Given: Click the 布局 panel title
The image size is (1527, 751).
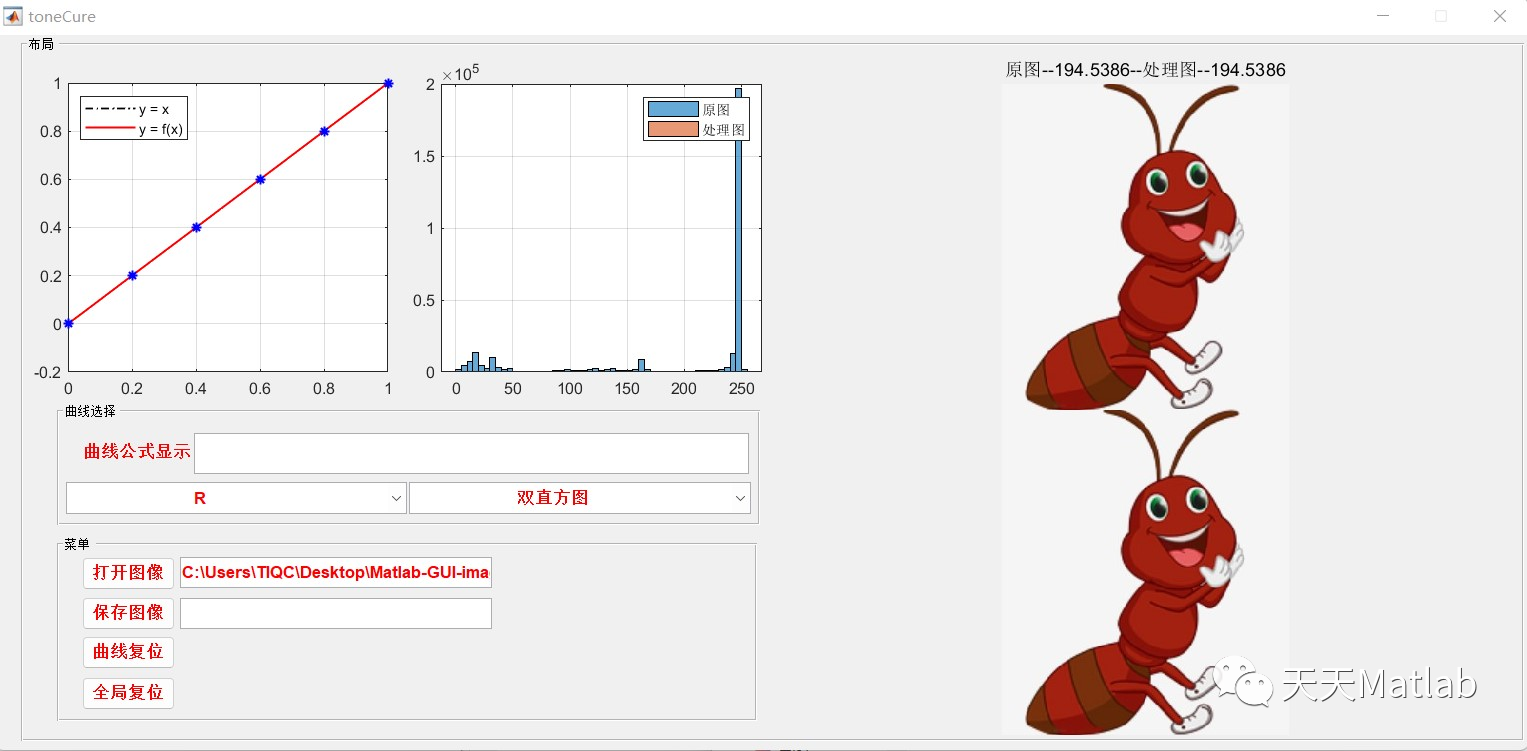Looking at the screenshot, I should point(41,44).
